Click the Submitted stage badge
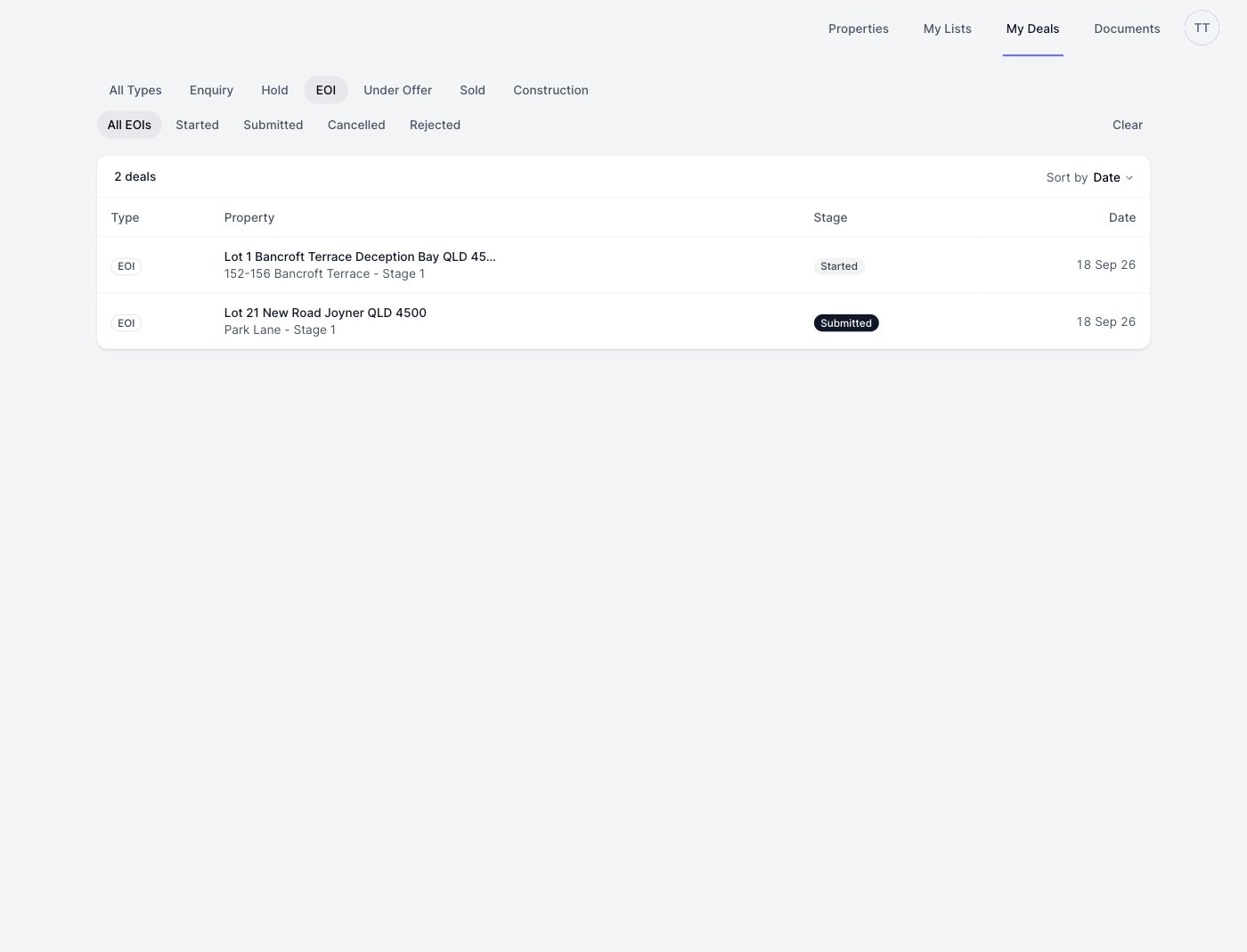The image size is (1247, 952). tap(846, 323)
